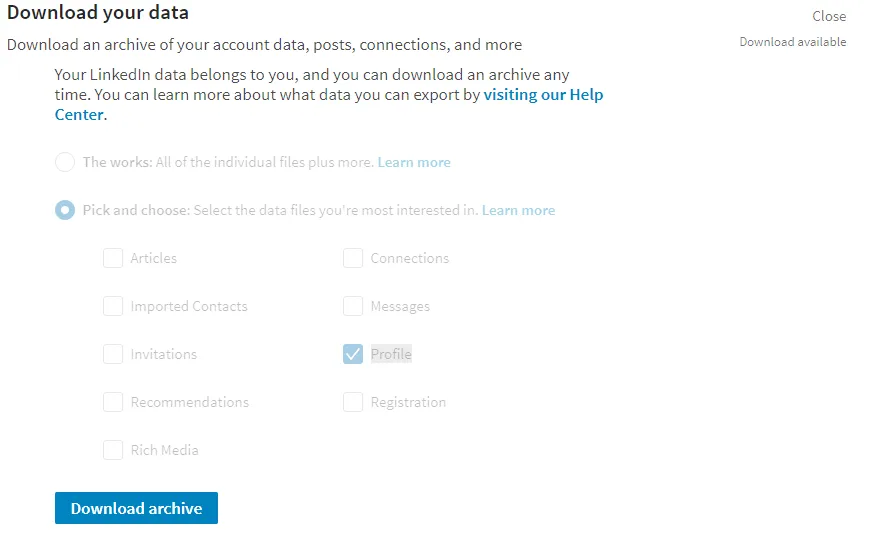Toggle the Invitations checkbox
870x544 pixels.
point(113,354)
